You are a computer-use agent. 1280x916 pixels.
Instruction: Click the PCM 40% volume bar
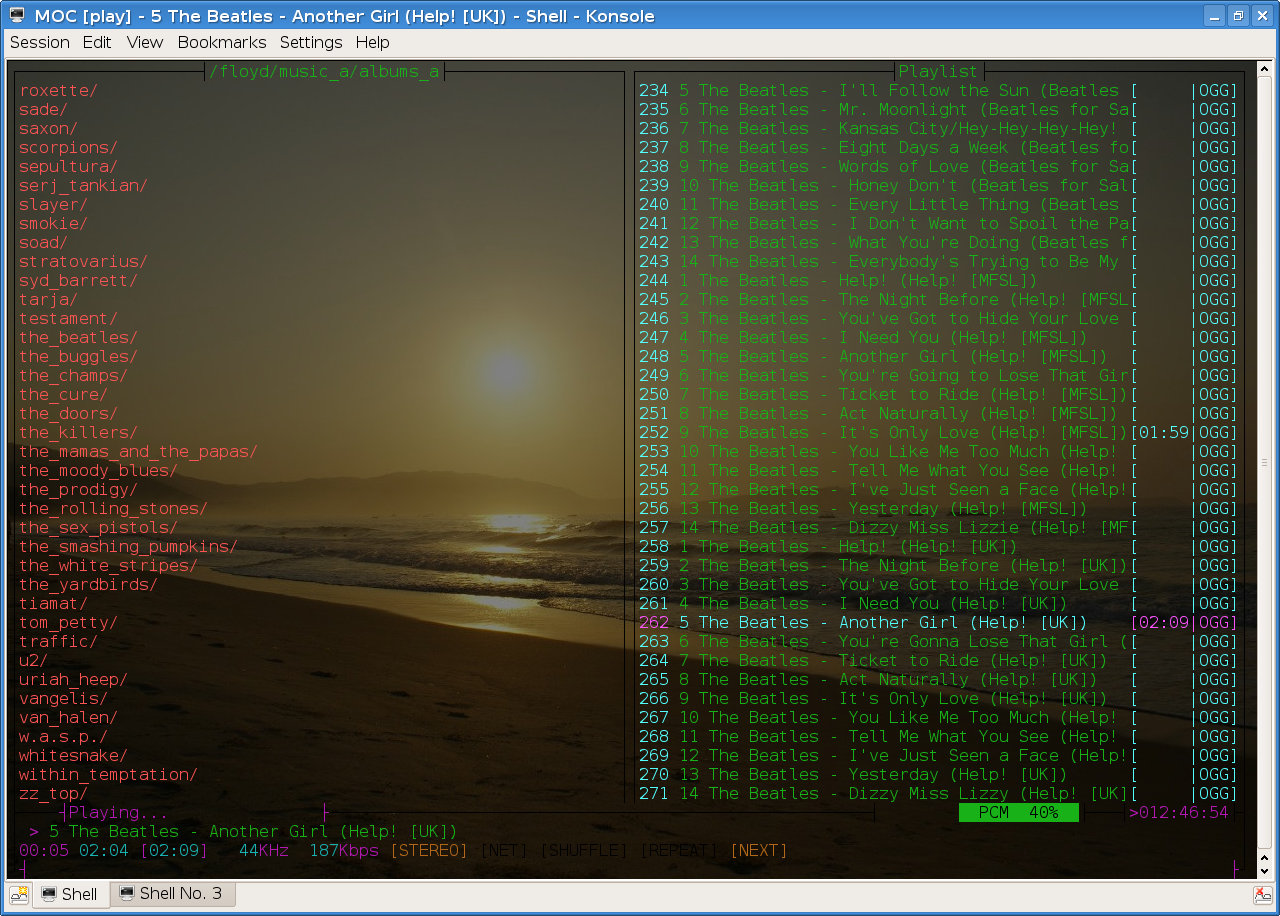(x=1019, y=812)
